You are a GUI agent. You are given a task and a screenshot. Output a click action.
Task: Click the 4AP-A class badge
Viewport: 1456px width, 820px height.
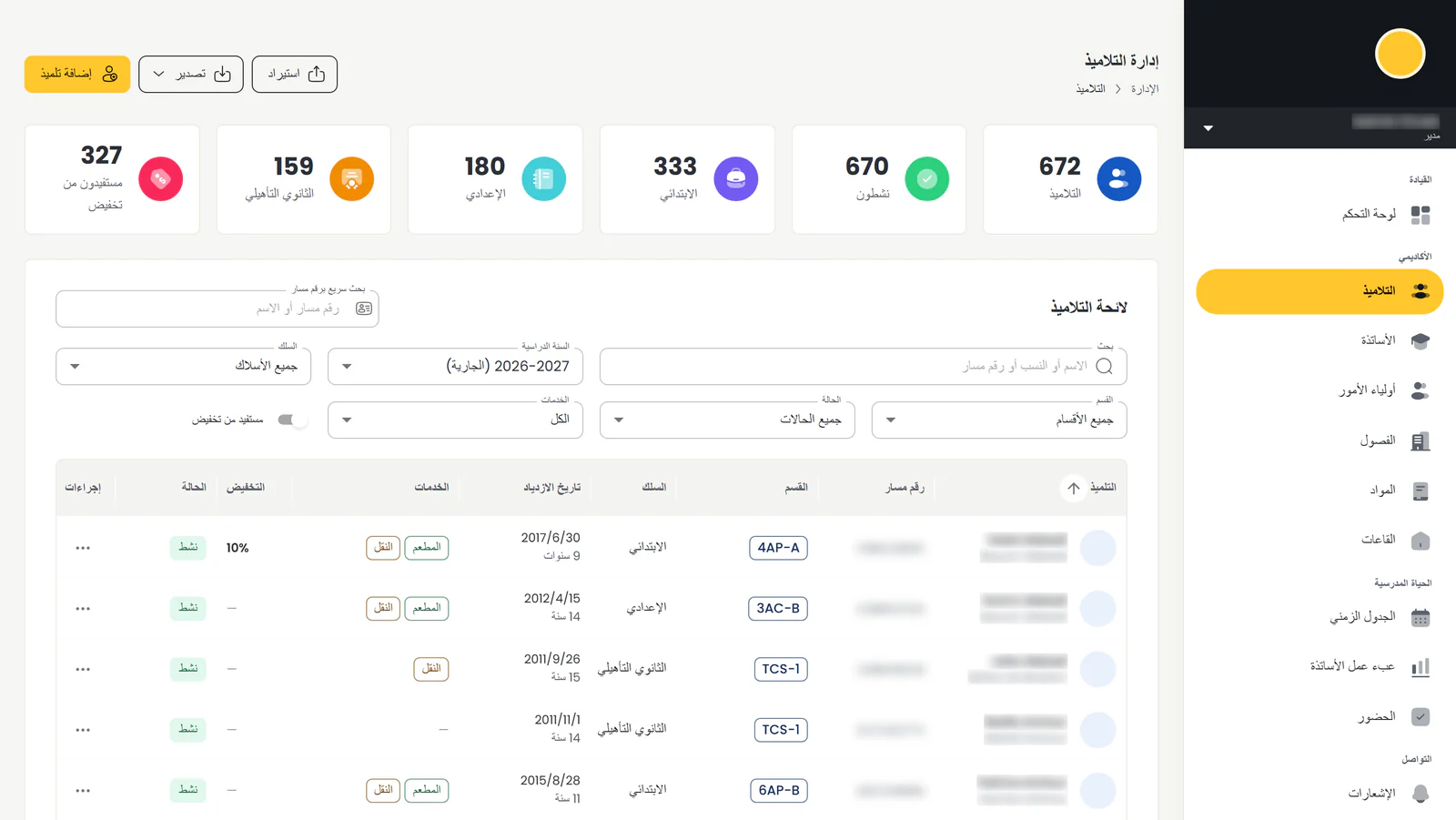778,548
